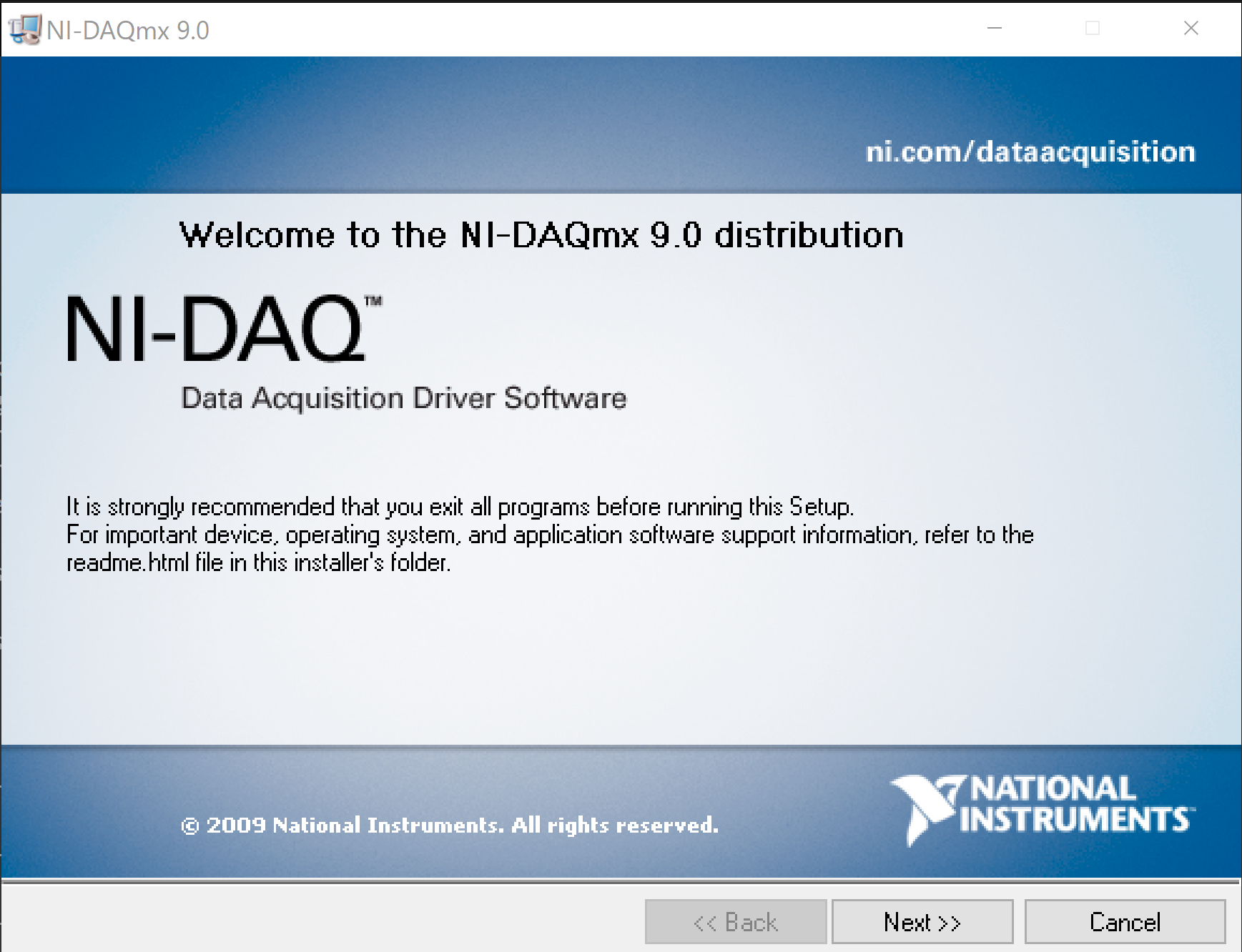Click "Data Acquisition Driver Software" text

coord(404,399)
